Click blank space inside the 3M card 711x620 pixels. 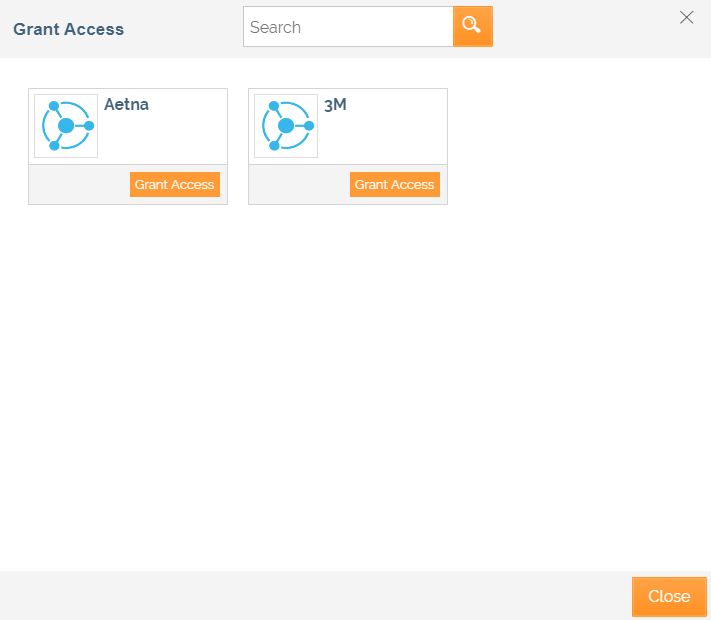[x=385, y=138]
